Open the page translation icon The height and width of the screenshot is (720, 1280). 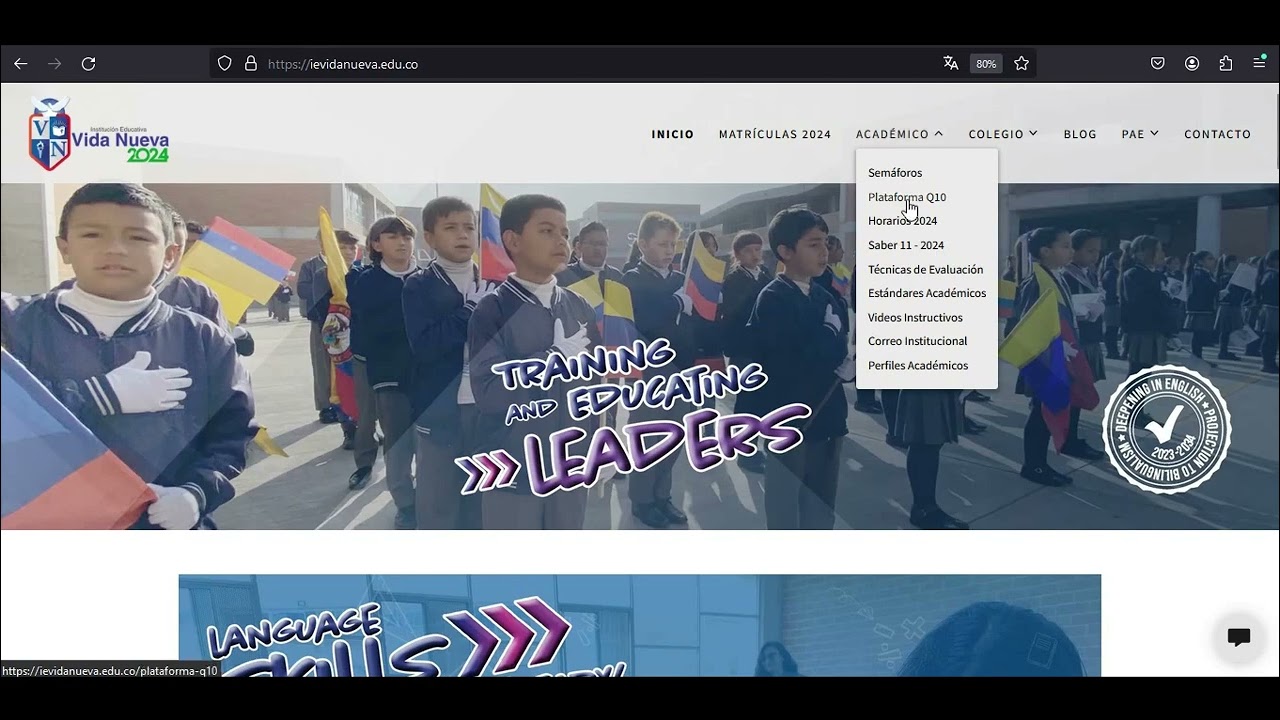[951, 64]
